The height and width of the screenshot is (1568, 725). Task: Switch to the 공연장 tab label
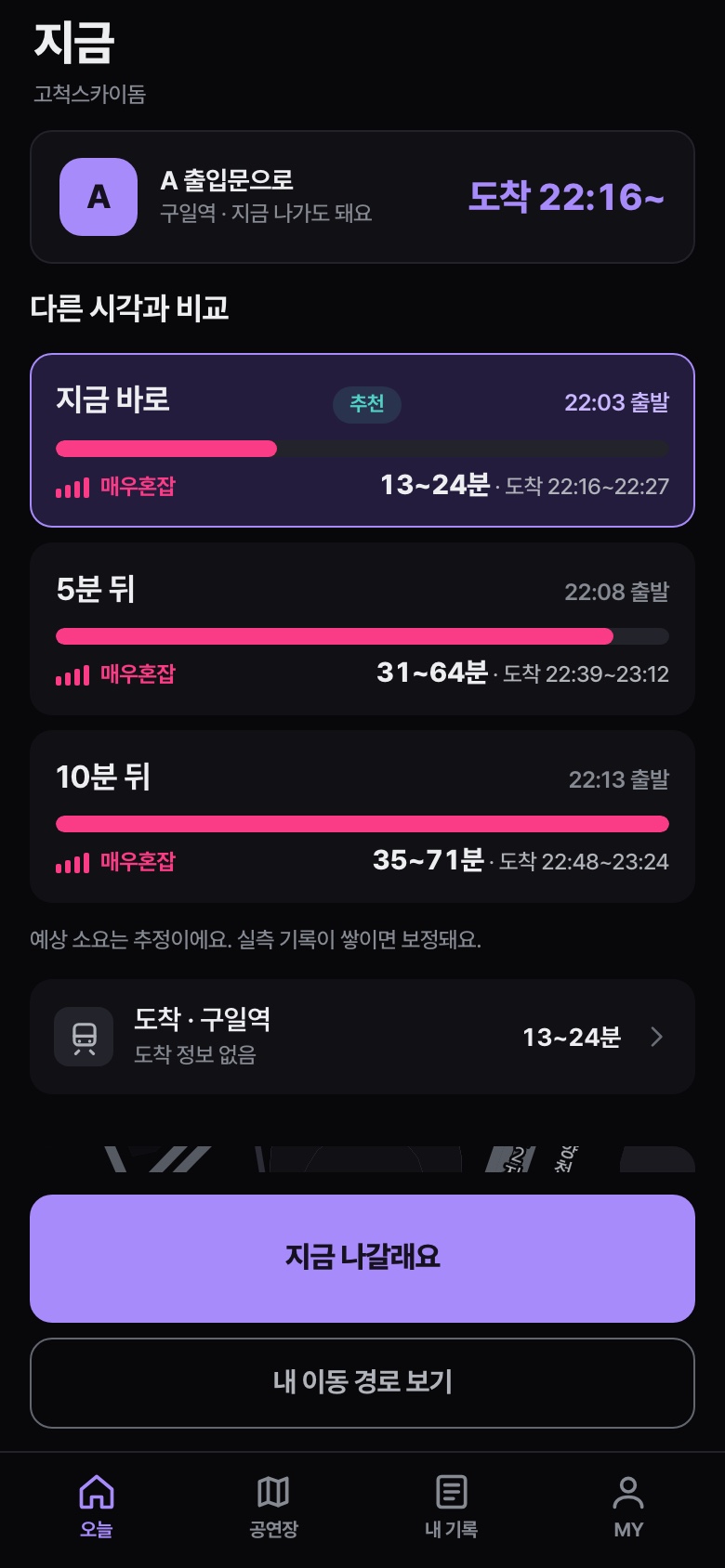(x=273, y=1529)
